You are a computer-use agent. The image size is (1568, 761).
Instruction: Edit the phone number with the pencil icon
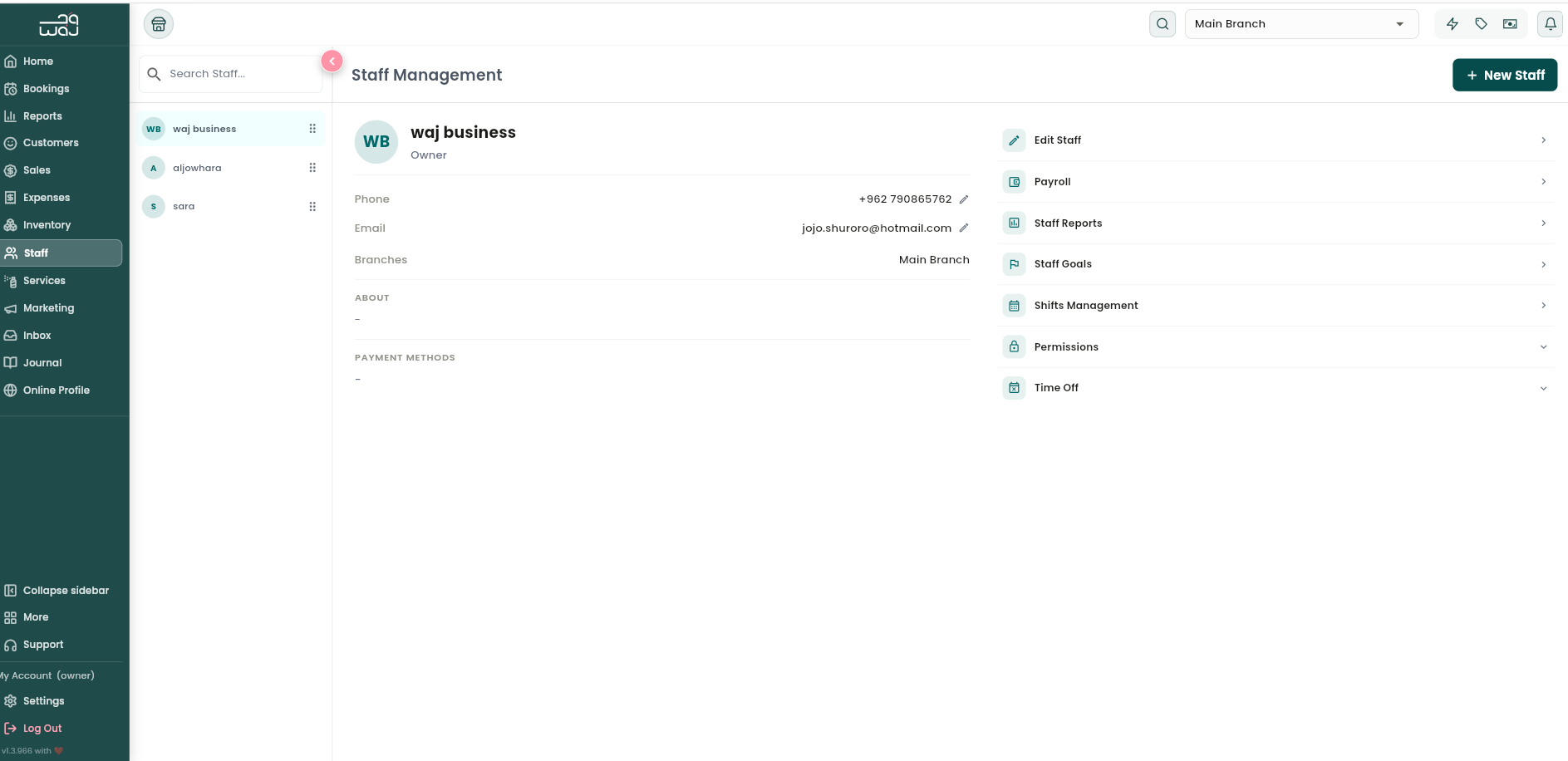(964, 199)
